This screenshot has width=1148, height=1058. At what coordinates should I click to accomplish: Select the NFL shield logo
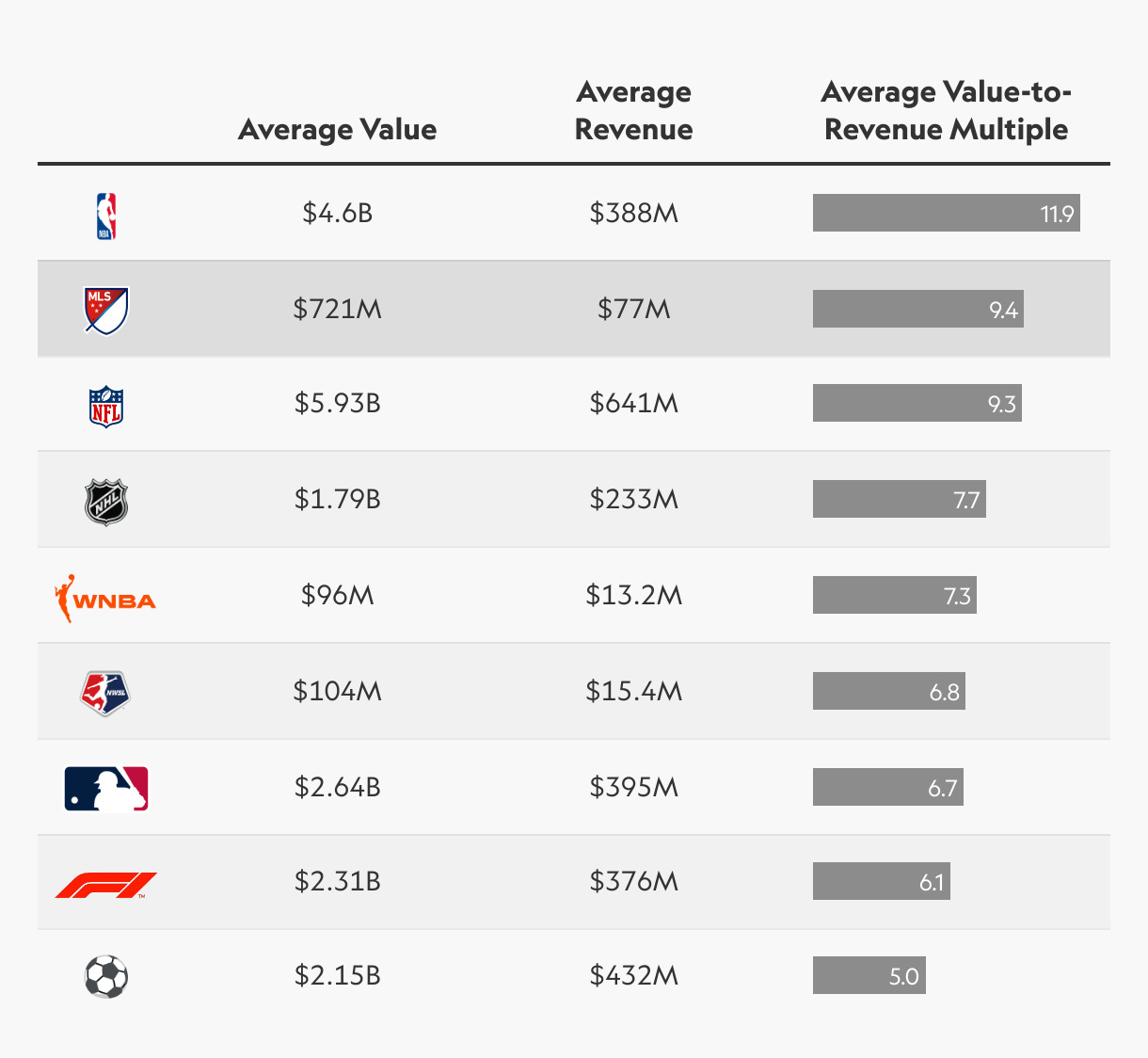click(106, 406)
